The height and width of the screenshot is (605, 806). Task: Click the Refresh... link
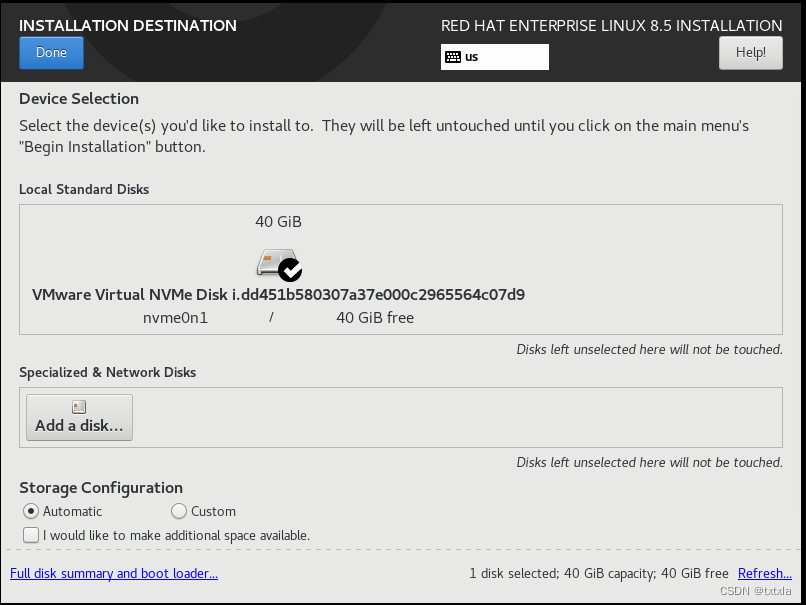(x=764, y=573)
